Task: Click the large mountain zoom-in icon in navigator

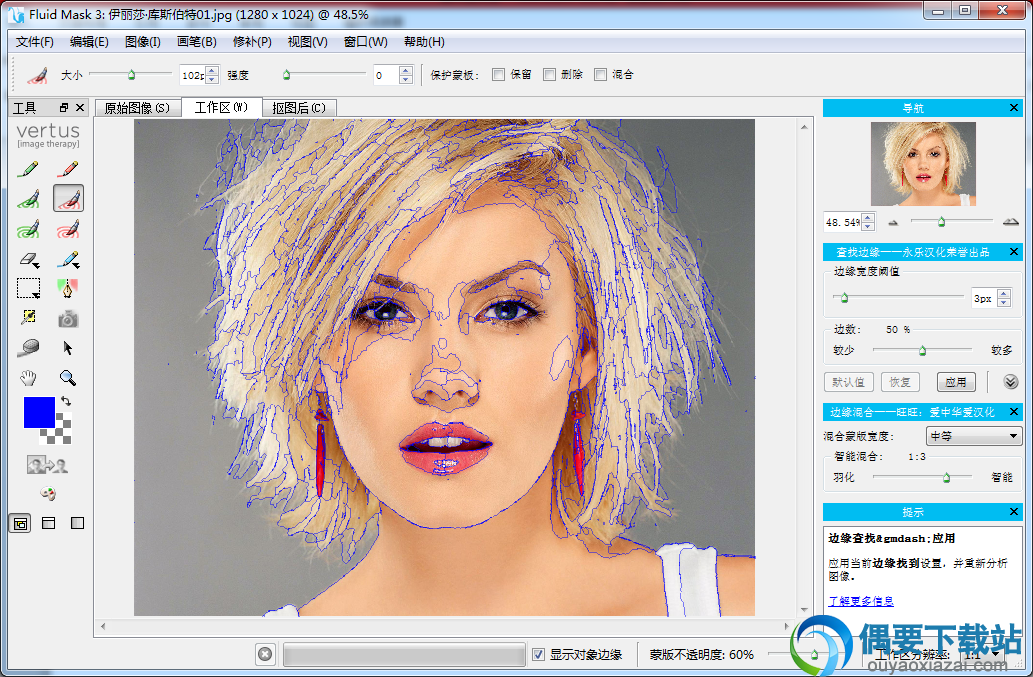Action: [x=1011, y=222]
